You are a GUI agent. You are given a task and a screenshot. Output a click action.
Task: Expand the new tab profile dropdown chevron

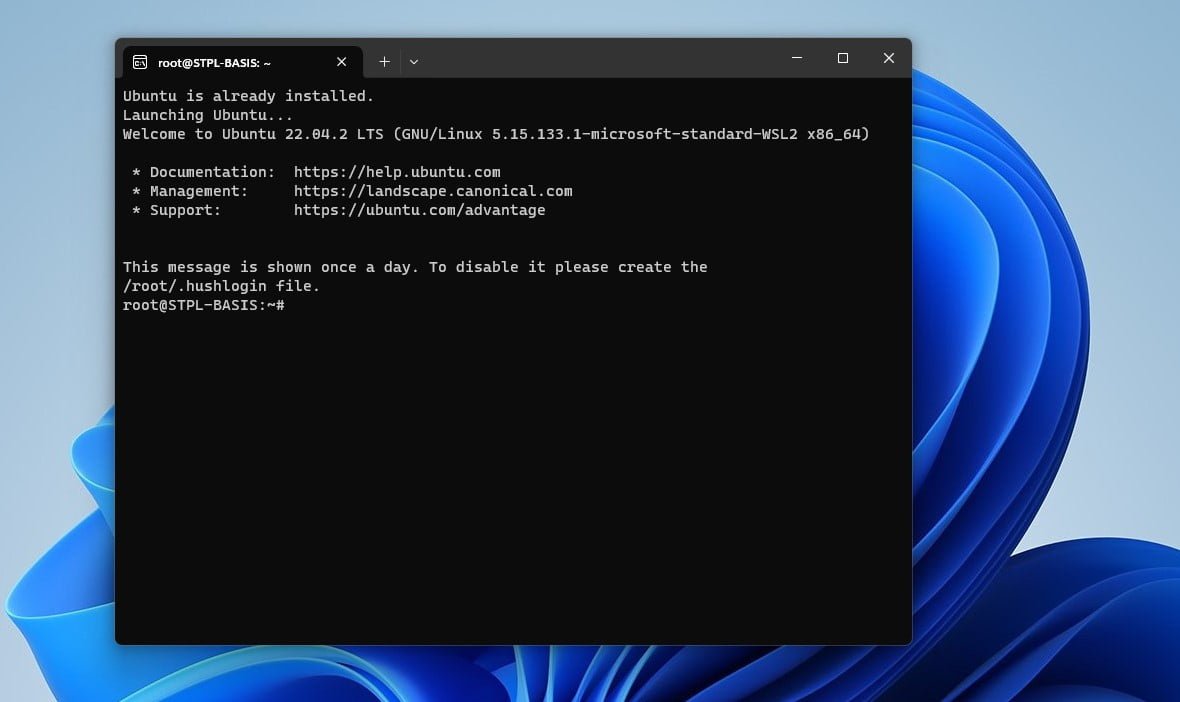(x=414, y=62)
